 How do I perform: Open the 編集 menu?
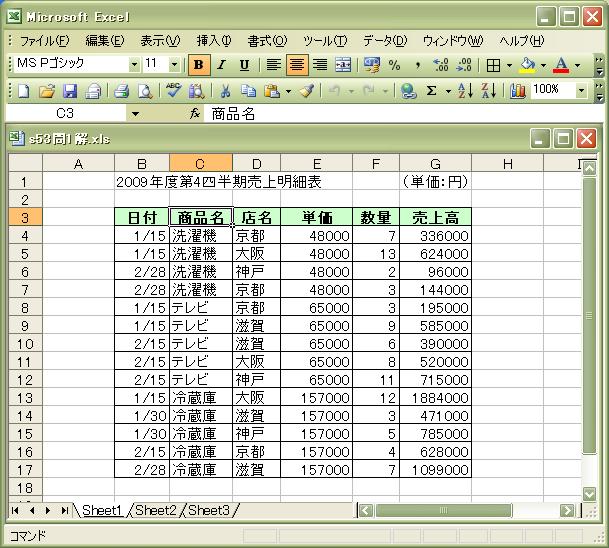point(105,40)
